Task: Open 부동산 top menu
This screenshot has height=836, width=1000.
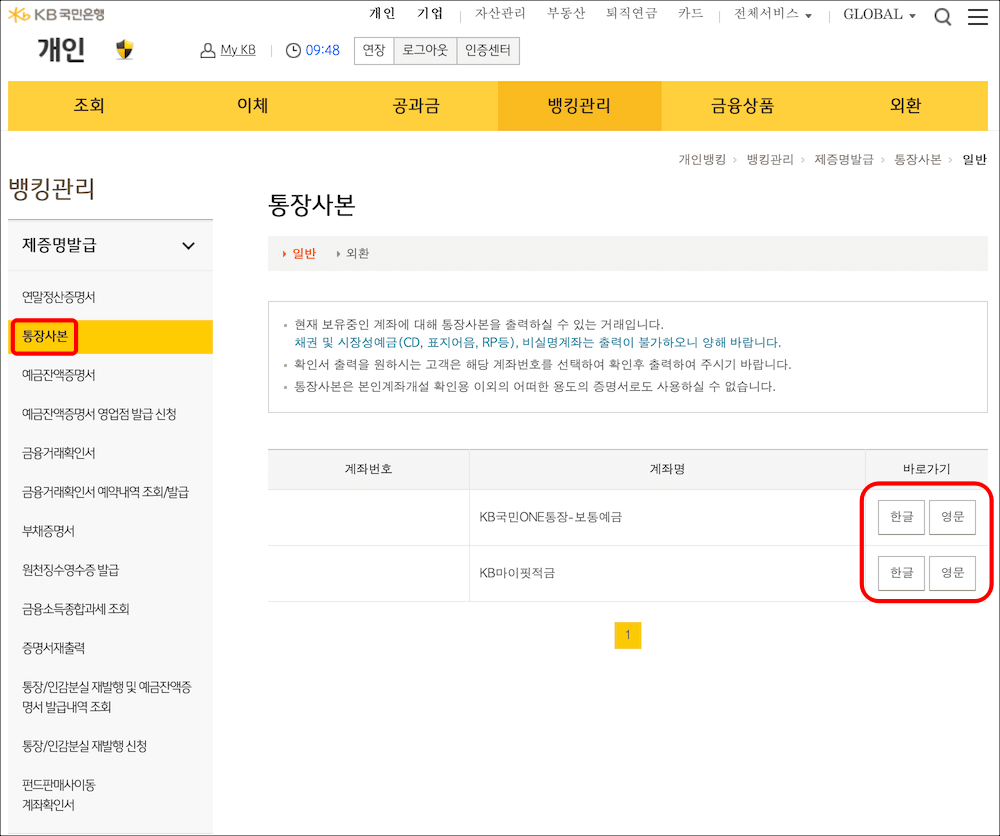Action: [x=566, y=13]
